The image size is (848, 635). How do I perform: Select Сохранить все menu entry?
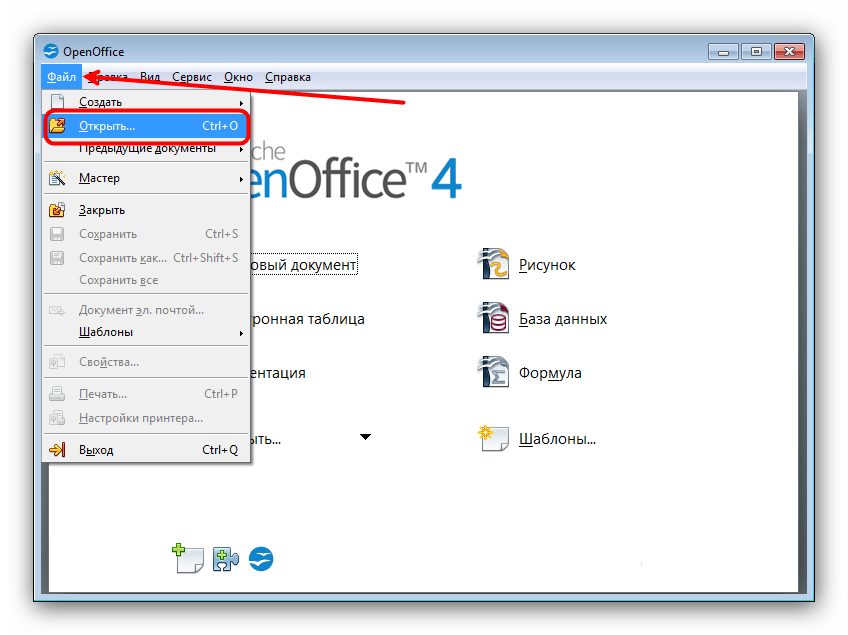[x=146, y=280]
